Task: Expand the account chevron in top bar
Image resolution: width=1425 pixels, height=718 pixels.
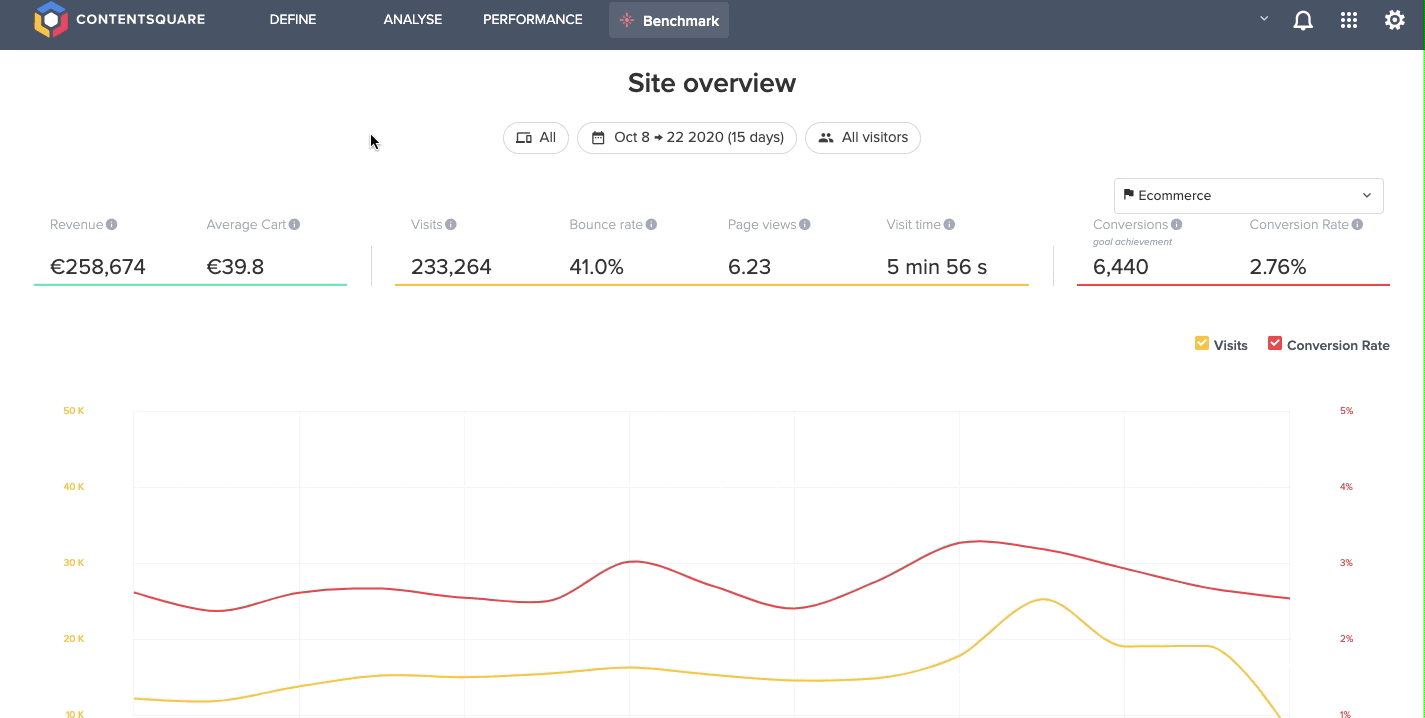Action: coord(1264,18)
